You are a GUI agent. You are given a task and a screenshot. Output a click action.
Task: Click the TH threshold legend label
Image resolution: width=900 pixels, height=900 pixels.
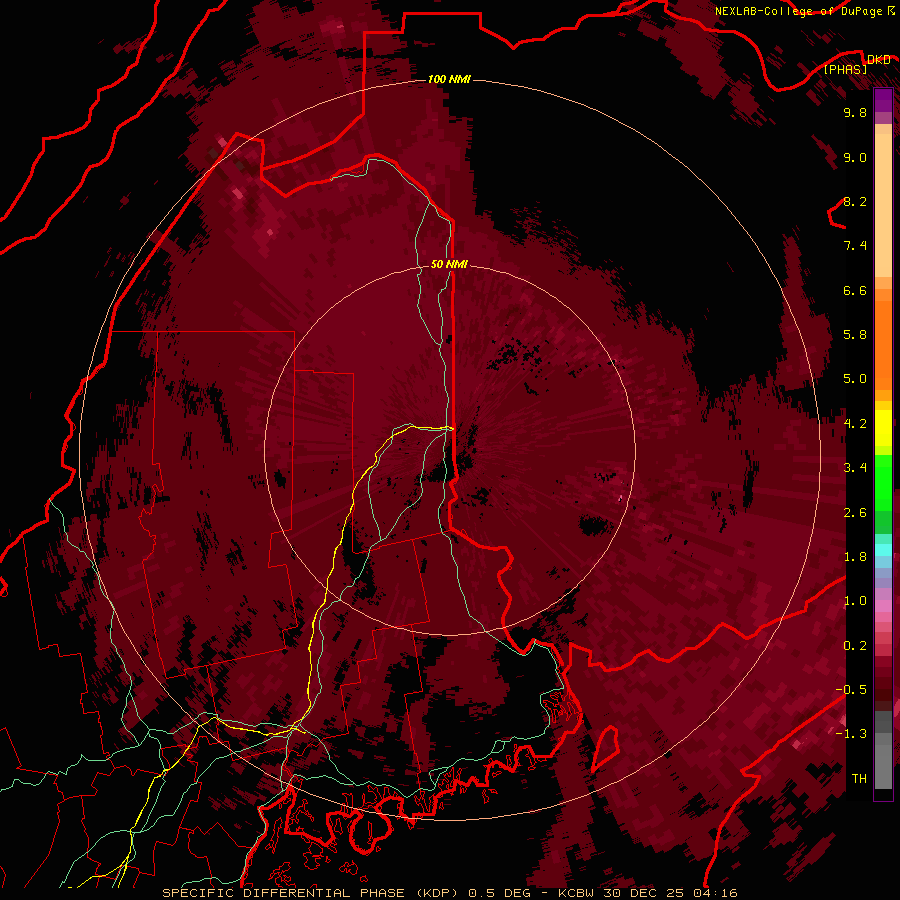tap(859, 779)
